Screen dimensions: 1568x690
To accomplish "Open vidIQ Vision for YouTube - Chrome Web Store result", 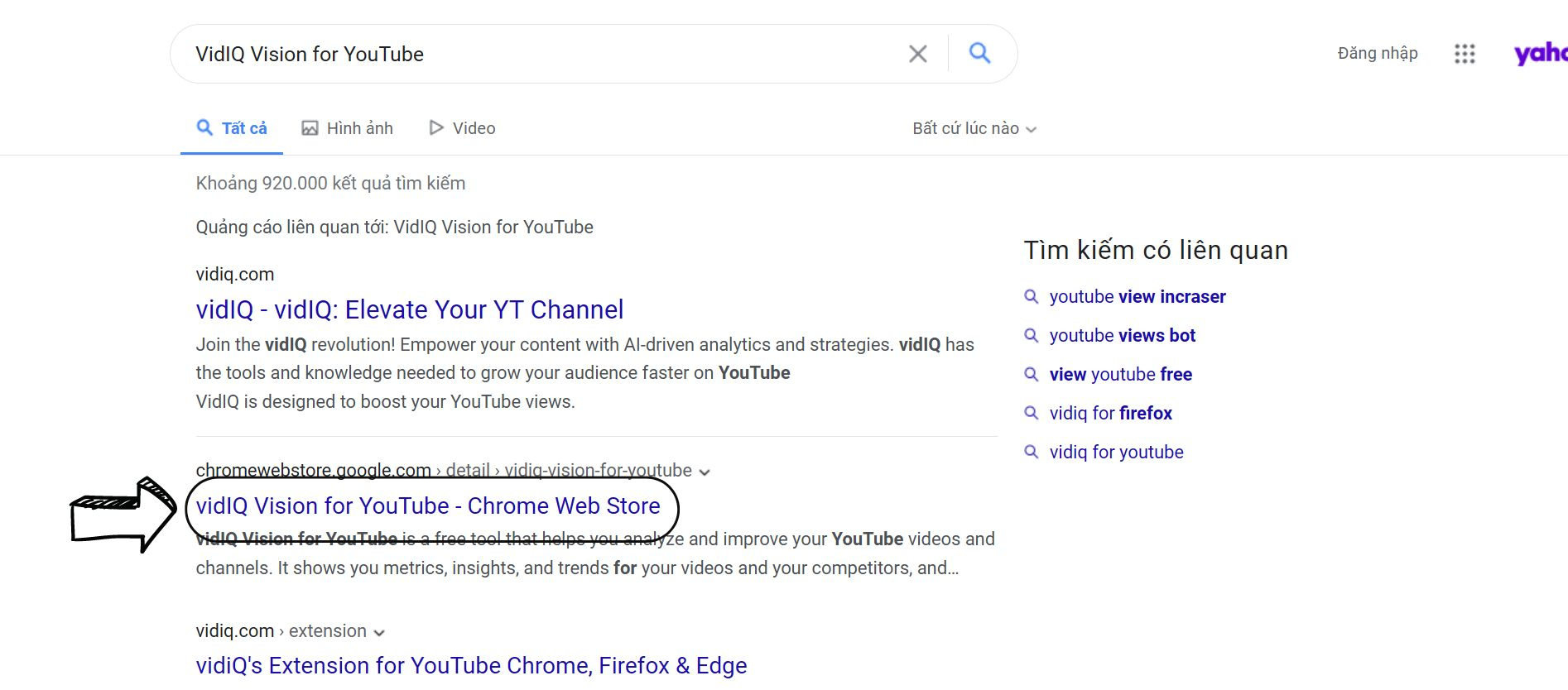I will (428, 506).
